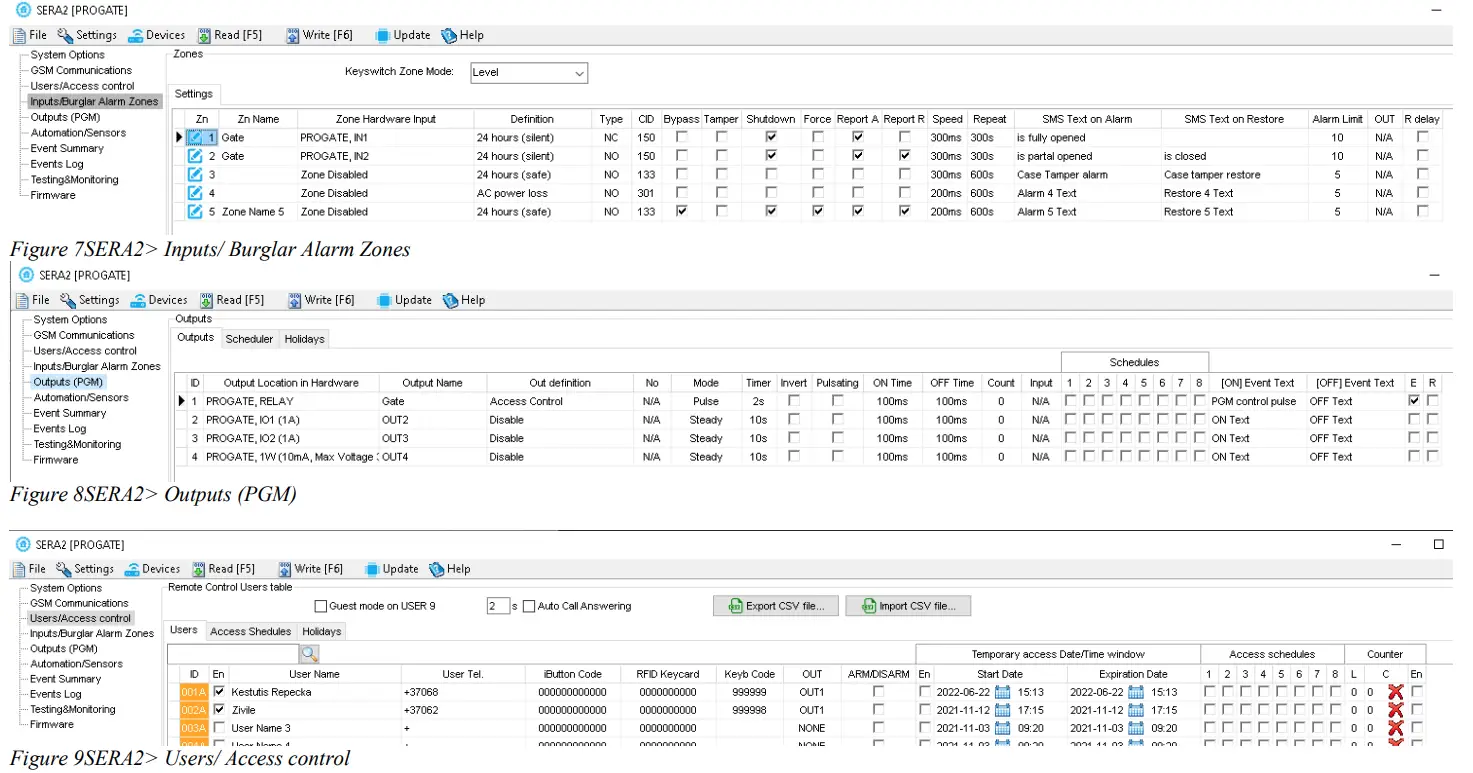Open Help in the Outputs window toolbar

coord(464,300)
